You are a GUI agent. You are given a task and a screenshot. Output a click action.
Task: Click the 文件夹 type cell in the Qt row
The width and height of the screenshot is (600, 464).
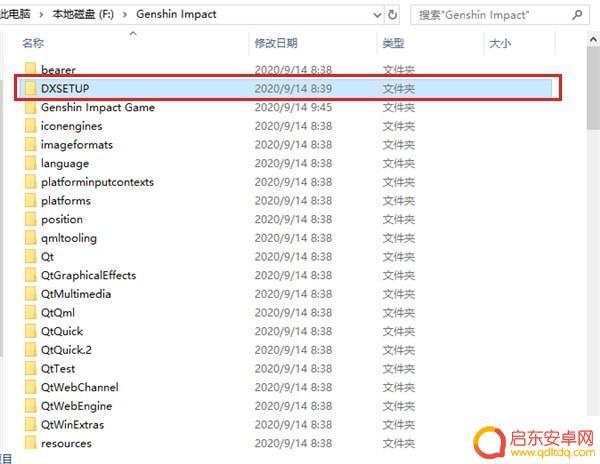399,257
